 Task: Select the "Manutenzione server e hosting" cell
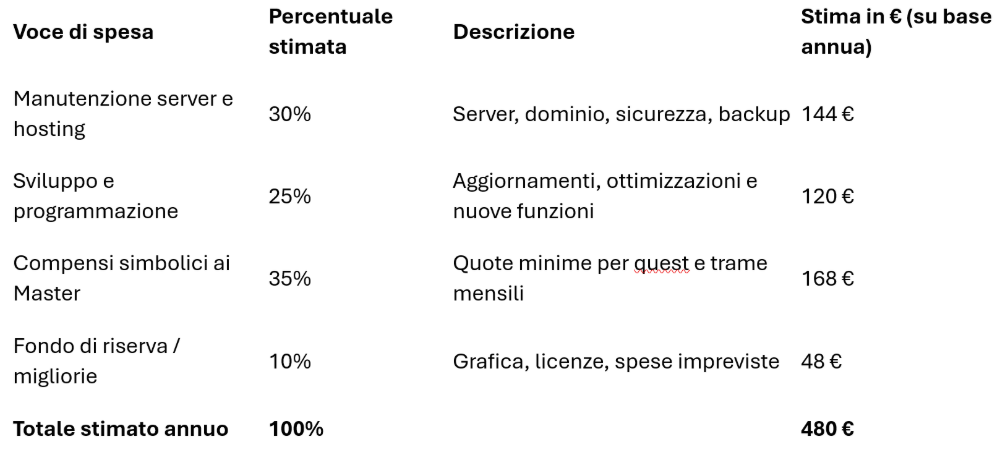pos(122,113)
